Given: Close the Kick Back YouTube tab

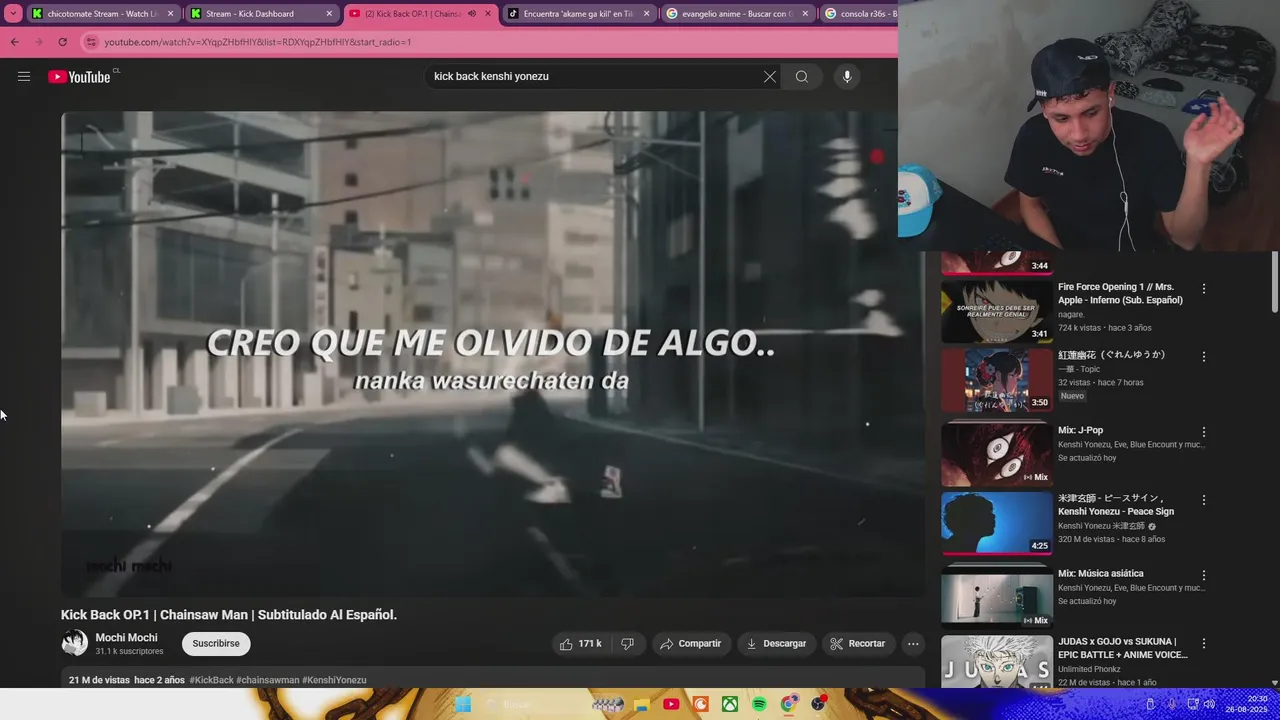Looking at the screenshot, I should [x=488, y=14].
